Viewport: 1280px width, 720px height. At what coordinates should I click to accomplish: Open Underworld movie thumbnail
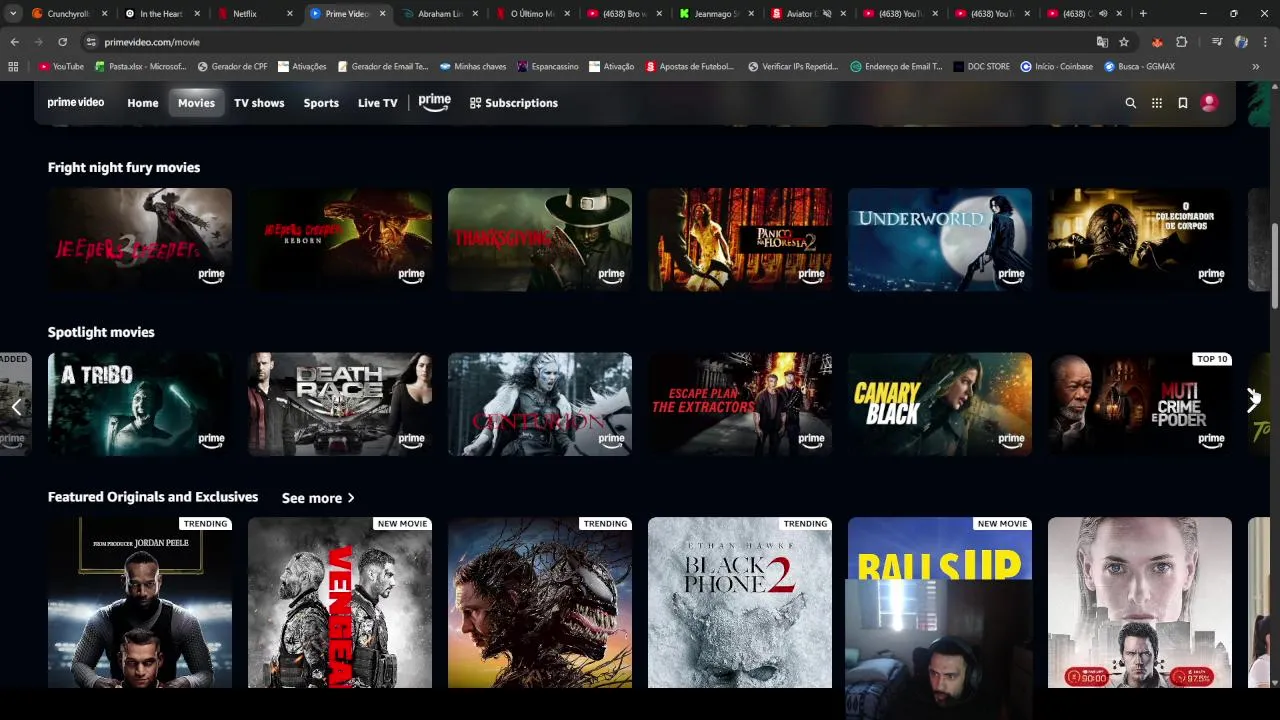pos(940,240)
